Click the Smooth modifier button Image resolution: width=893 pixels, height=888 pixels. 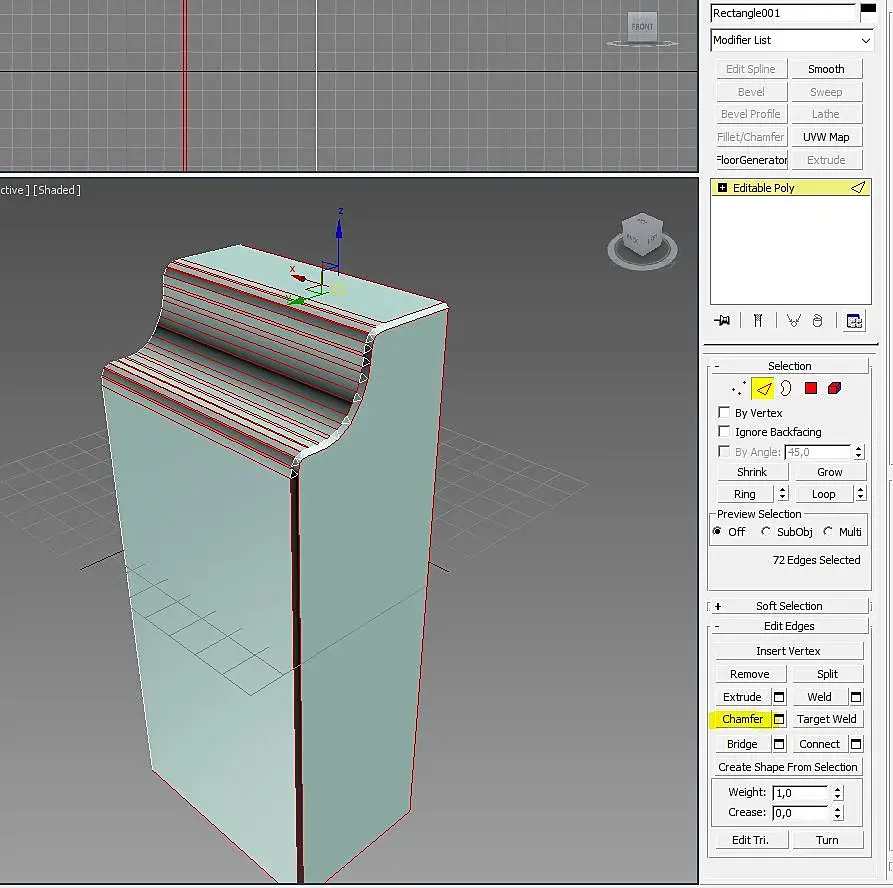pos(826,69)
